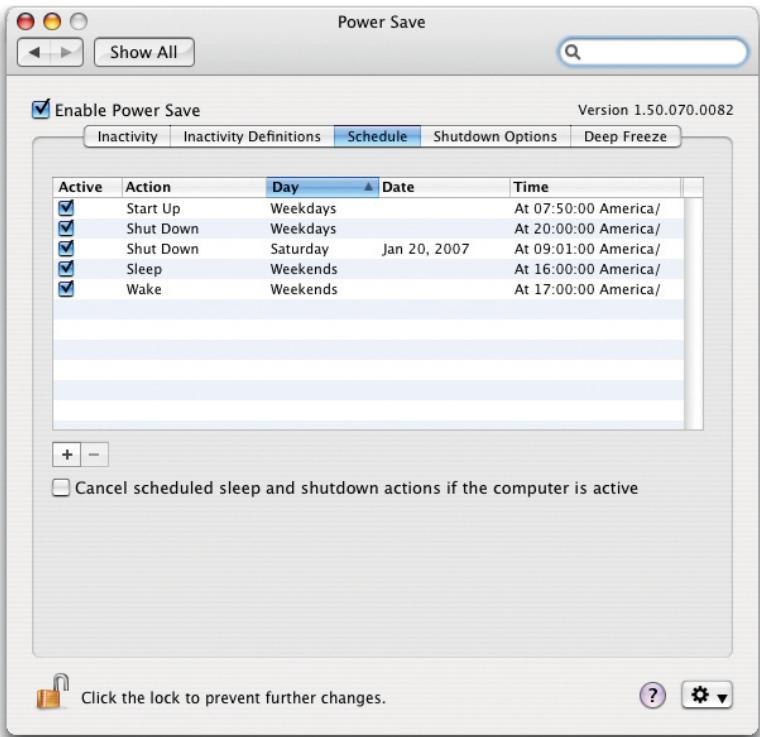Click the Jan 20, 2007 date cell

click(425, 249)
